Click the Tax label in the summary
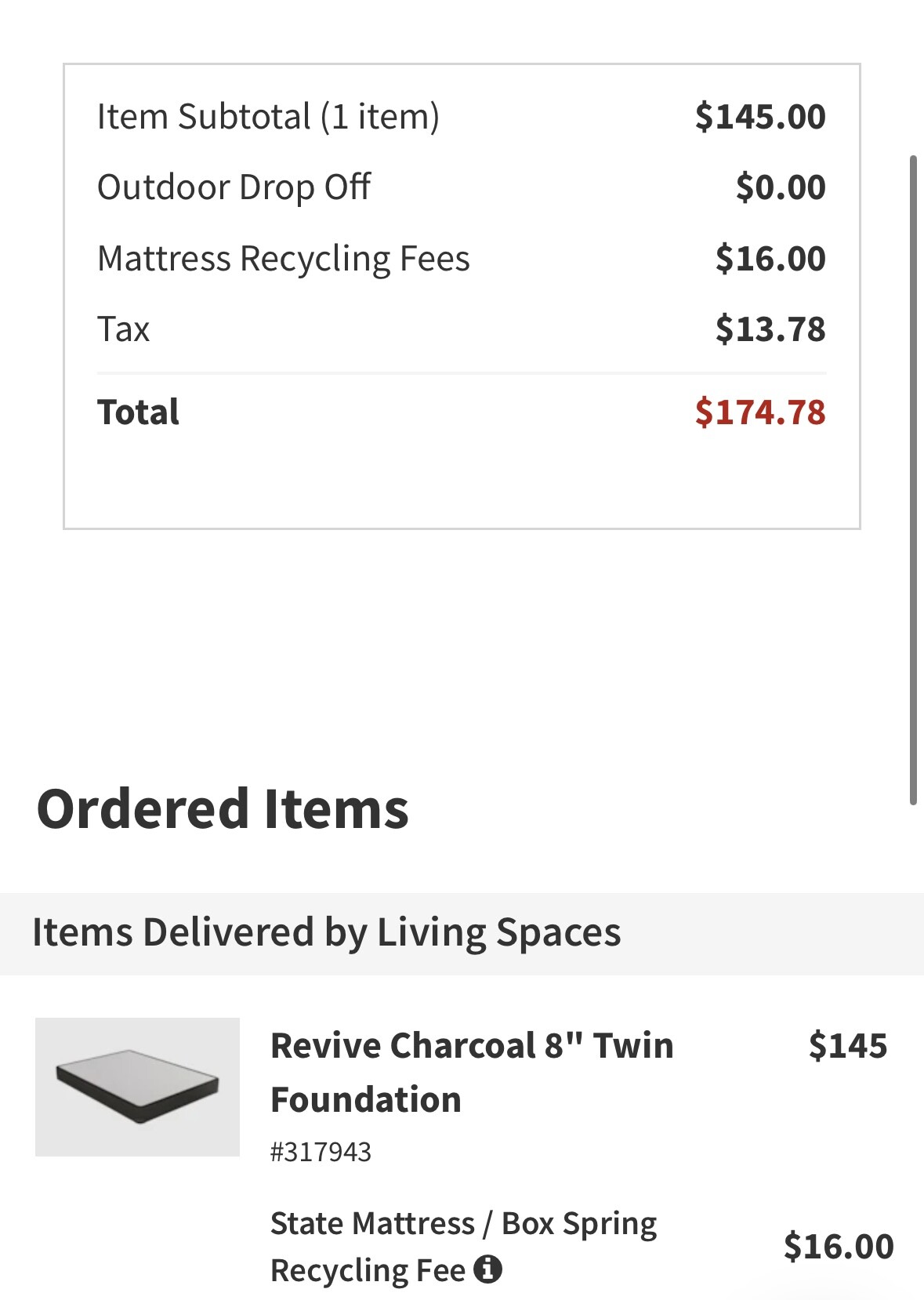The width and height of the screenshot is (924, 1300). 123,329
